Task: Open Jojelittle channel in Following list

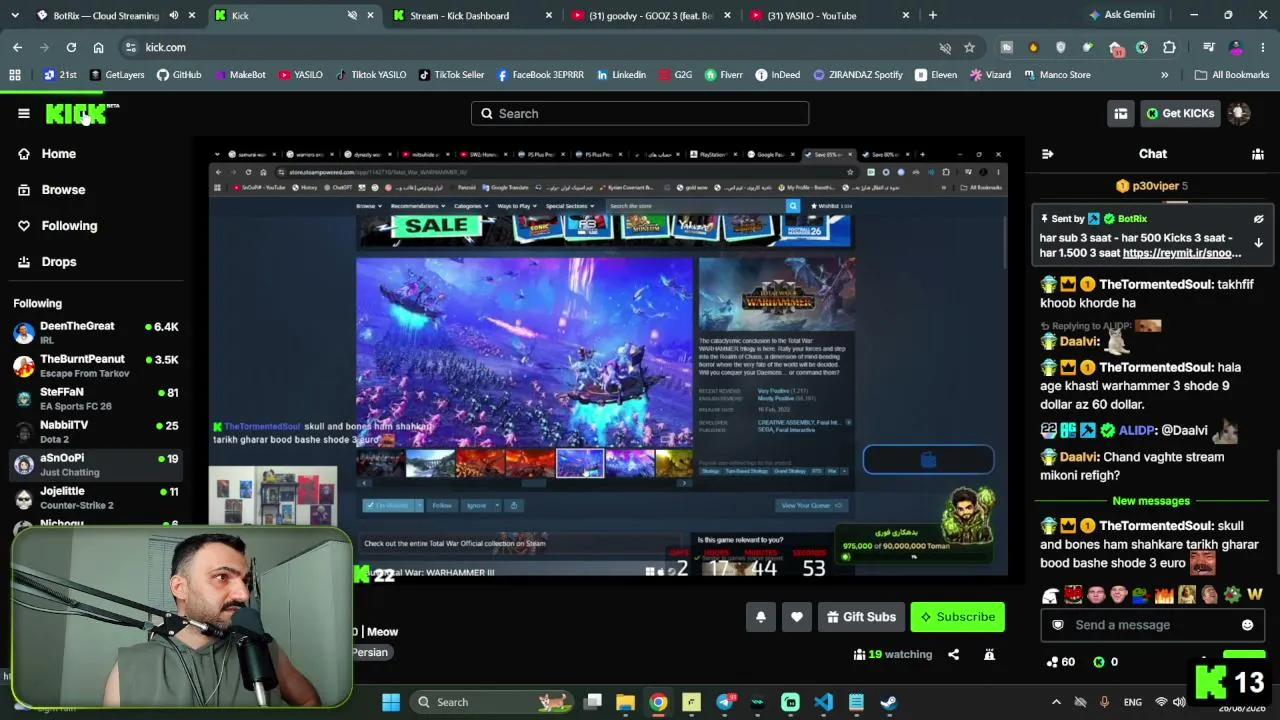Action: [96, 497]
